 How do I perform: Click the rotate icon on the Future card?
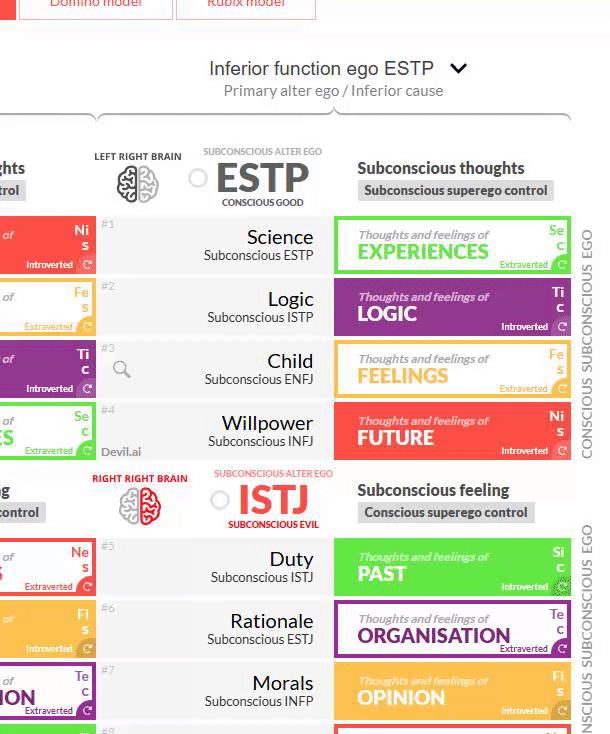coord(561,451)
